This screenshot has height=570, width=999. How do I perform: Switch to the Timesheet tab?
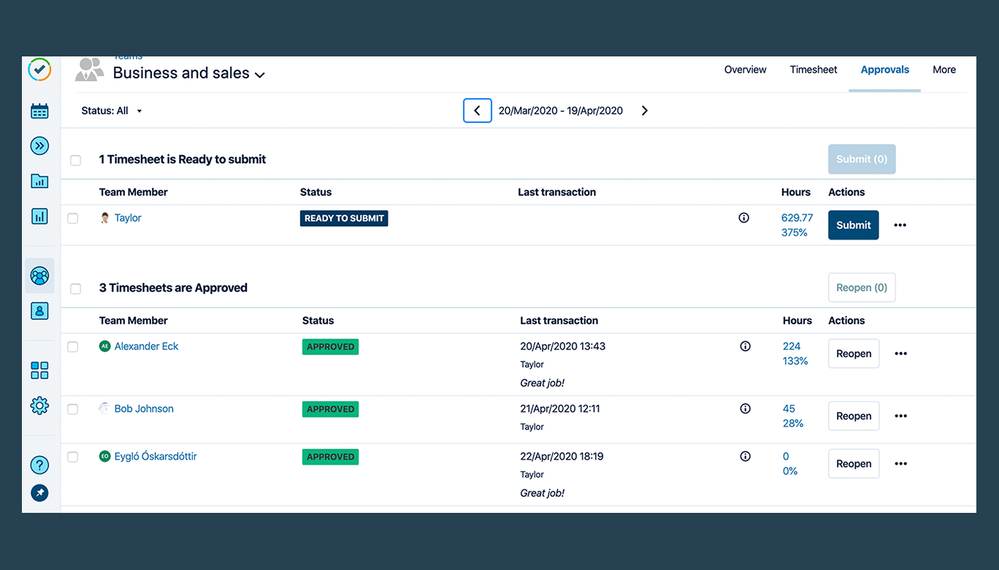814,70
